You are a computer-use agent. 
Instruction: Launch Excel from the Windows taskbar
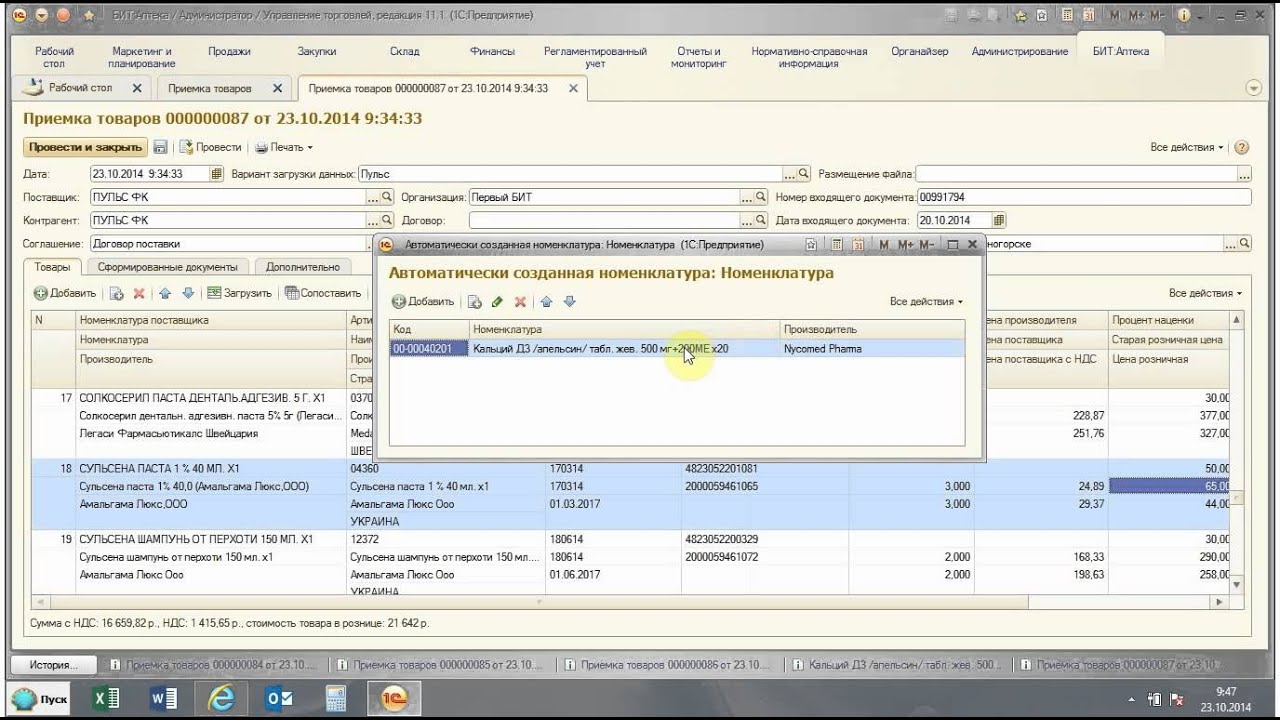tap(106, 699)
